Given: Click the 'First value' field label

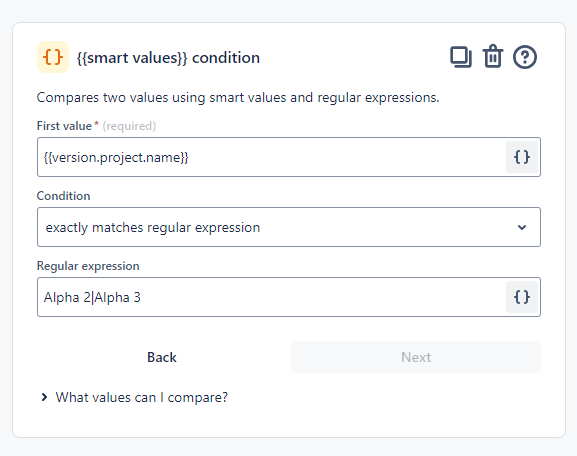Looking at the screenshot, I should [64, 126].
